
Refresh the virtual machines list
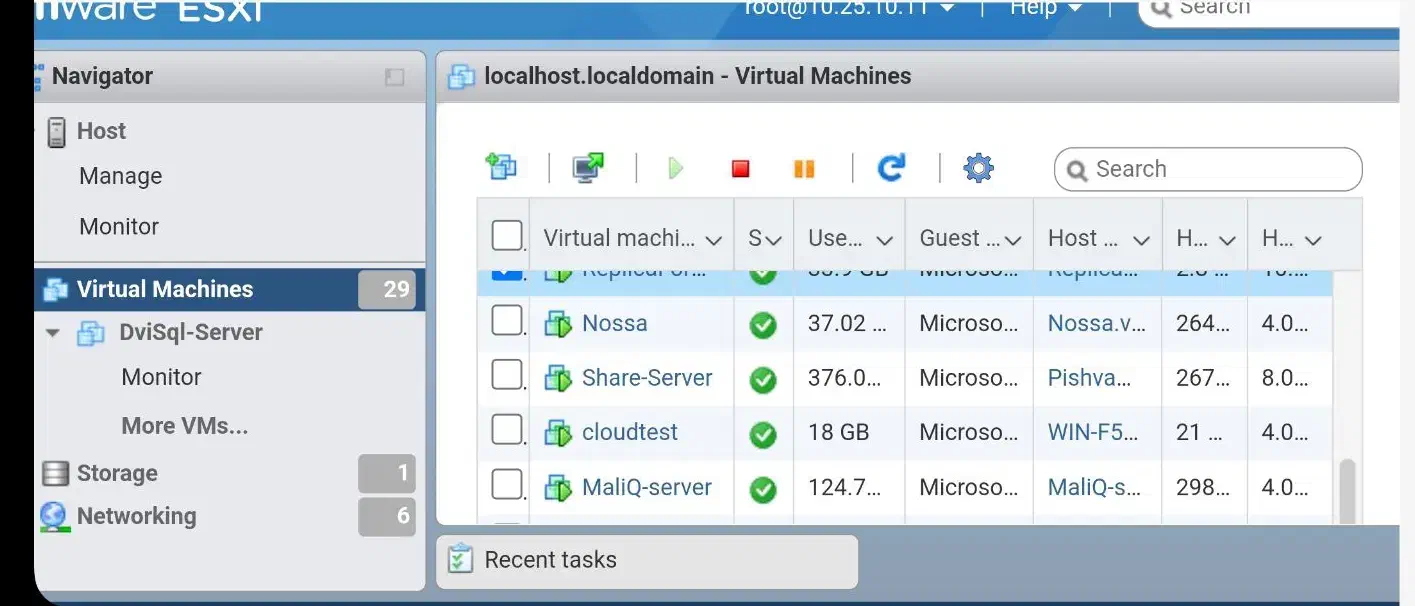pyautogui.click(x=891, y=167)
